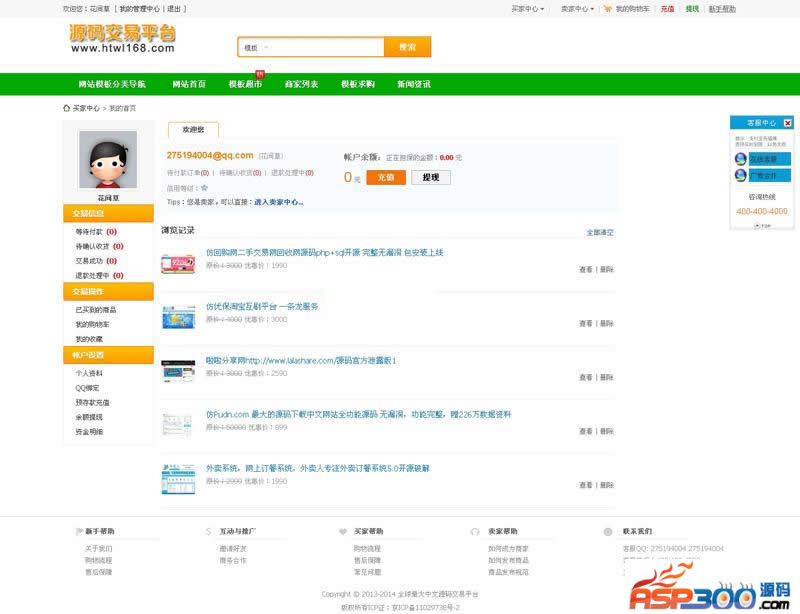Screen dimensions: 800x614
Task: Click the 提现 withdraw button
Action: pyautogui.click(x=431, y=177)
